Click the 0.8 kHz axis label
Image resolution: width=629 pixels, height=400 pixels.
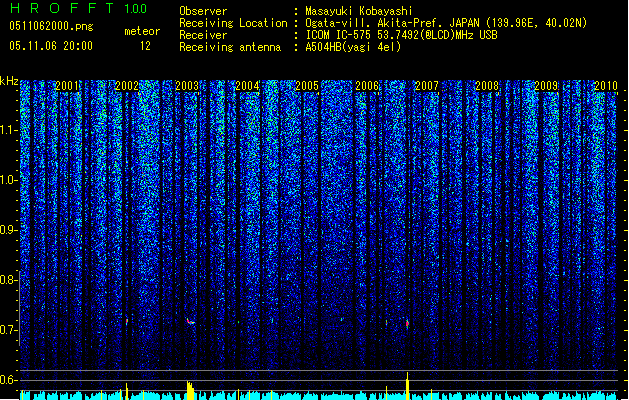(x=9, y=280)
